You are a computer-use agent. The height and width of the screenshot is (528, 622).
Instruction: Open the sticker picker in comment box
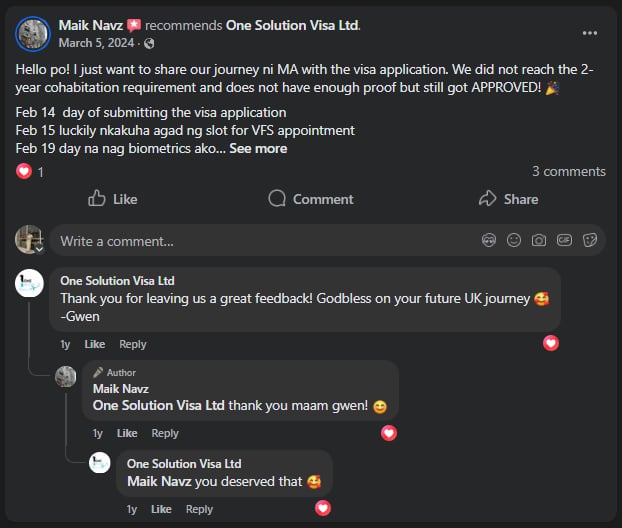(x=590, y=240)
